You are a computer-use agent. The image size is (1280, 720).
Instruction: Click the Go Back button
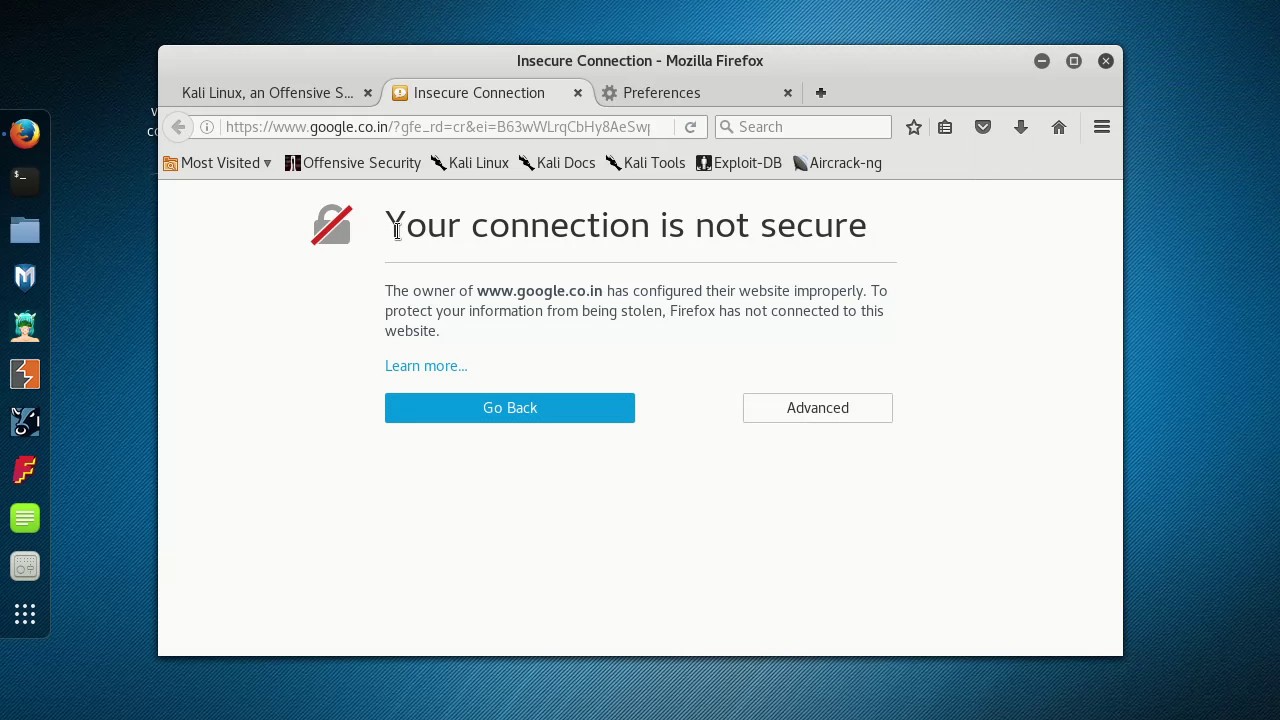(x=510, y=408)
